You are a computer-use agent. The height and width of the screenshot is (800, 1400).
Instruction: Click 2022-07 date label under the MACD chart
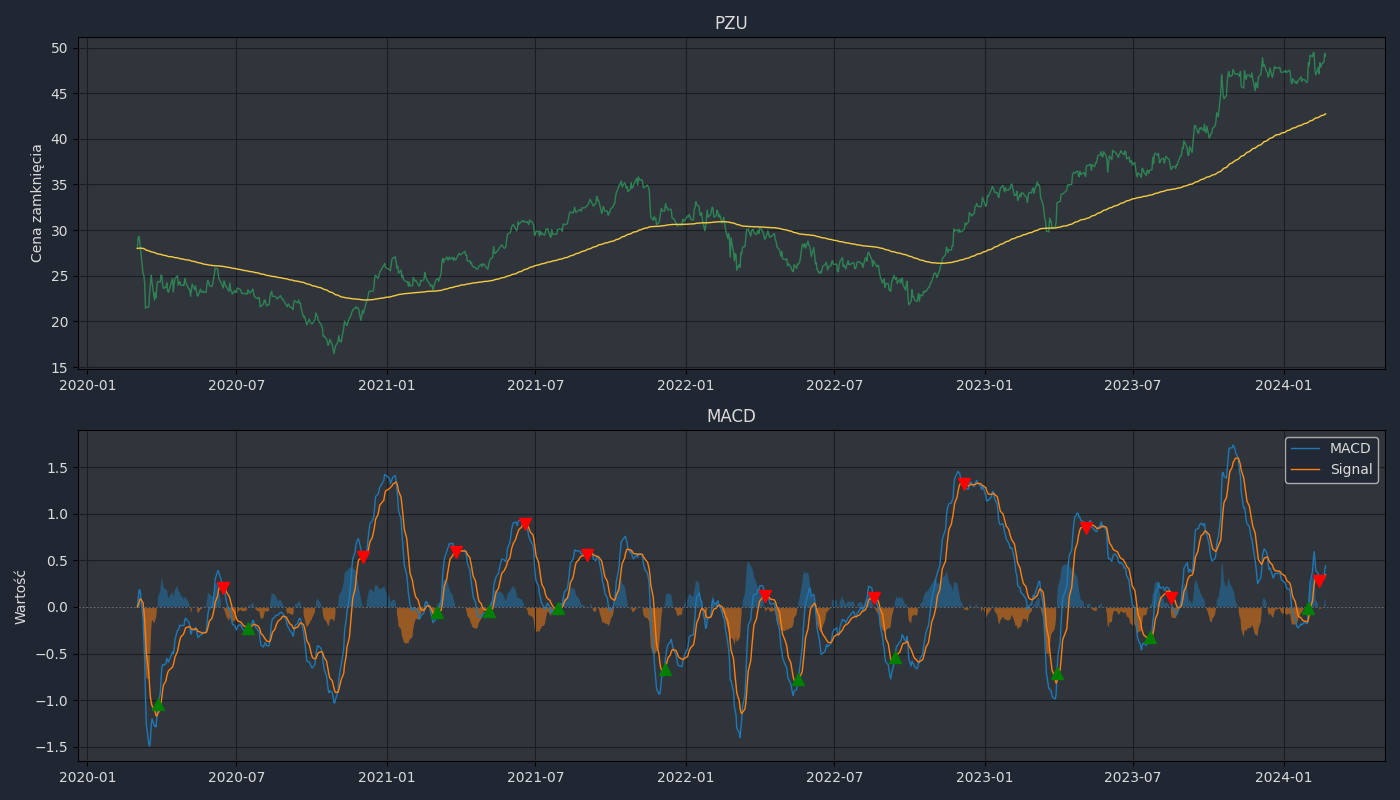(x=834, y=777)
